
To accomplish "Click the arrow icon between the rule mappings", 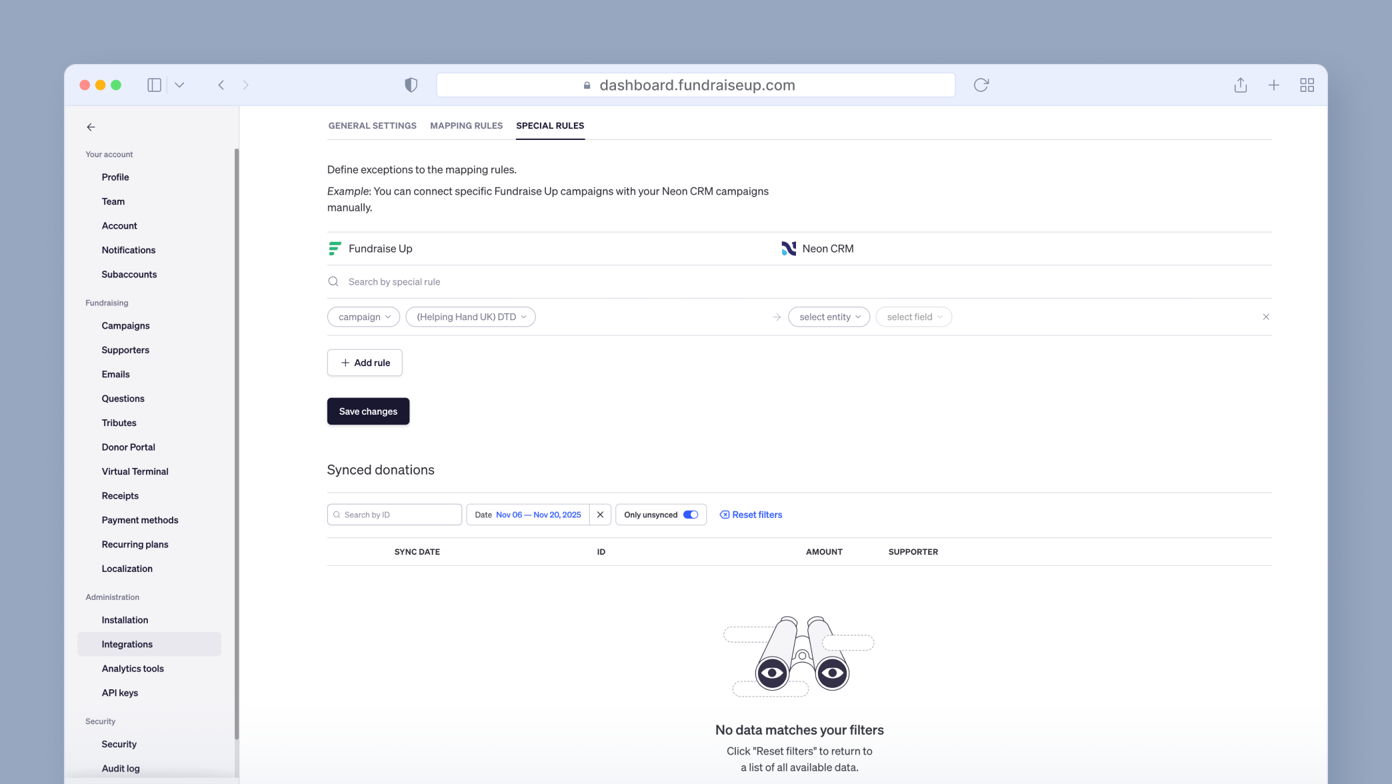I will coord(777,316).
